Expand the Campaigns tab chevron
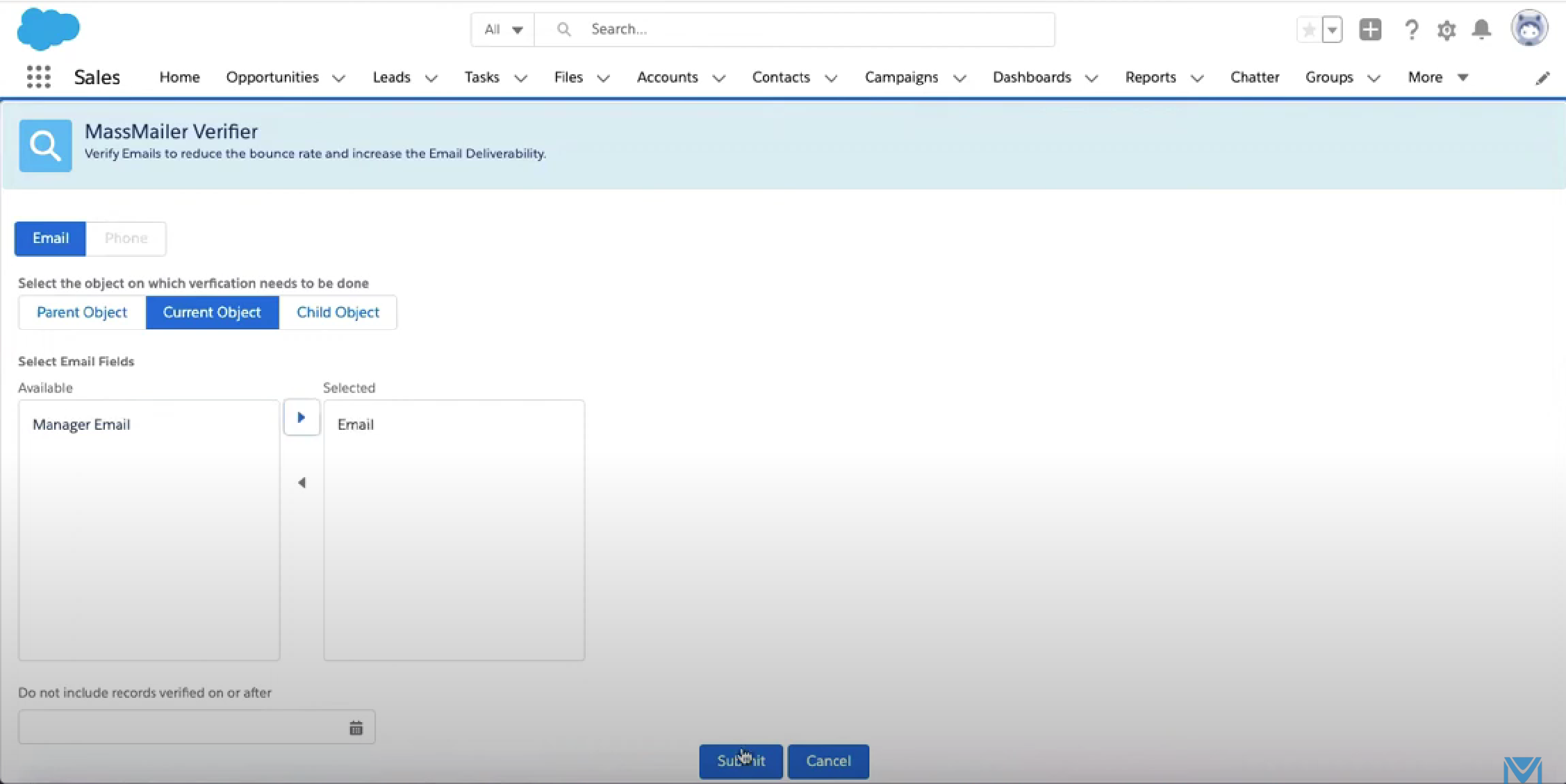 tap(959, 78)
